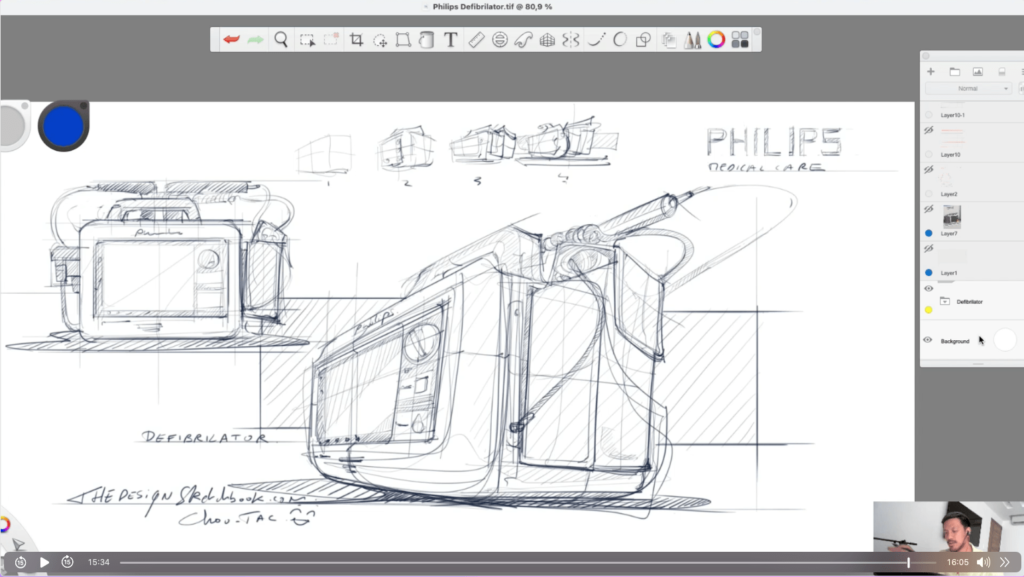Play the video

point(44,562)
